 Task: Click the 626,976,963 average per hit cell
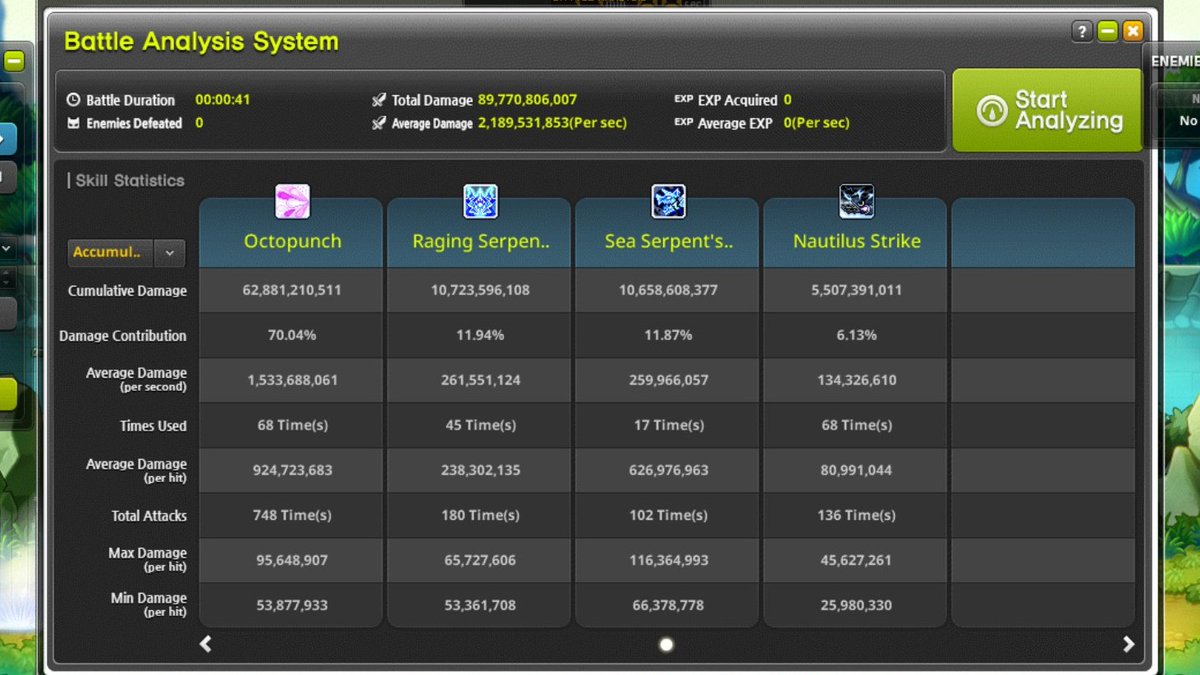coord(667,470)
